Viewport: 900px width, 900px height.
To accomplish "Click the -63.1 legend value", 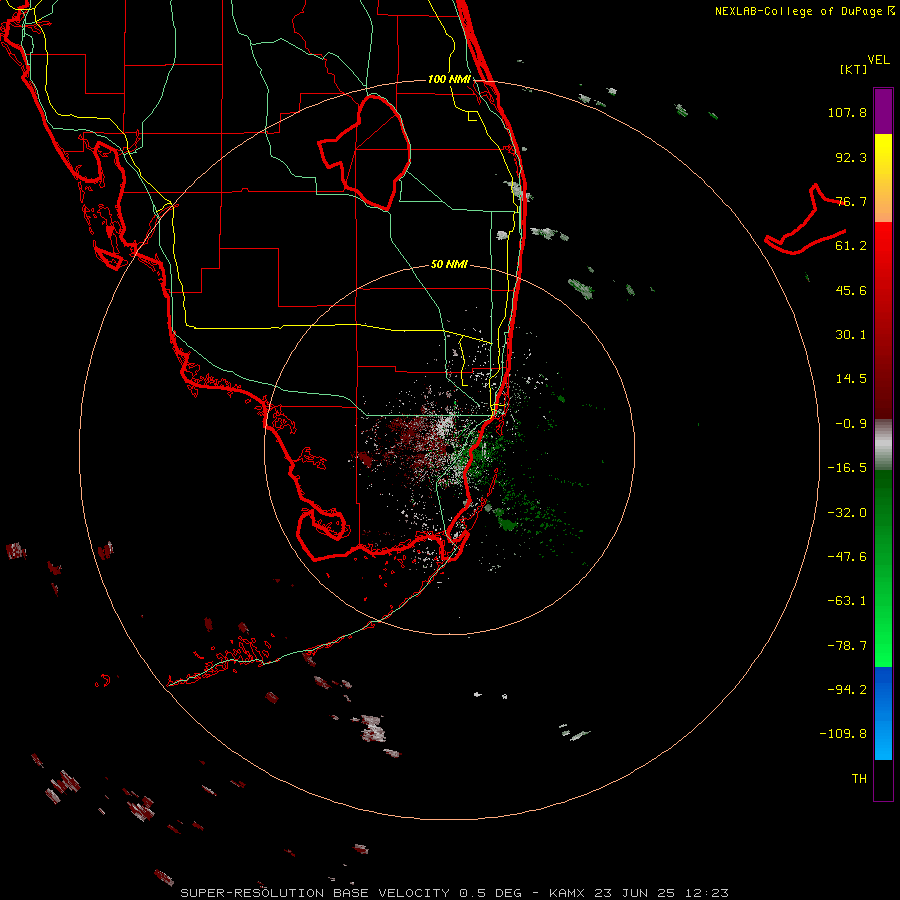I will (847, 601).
